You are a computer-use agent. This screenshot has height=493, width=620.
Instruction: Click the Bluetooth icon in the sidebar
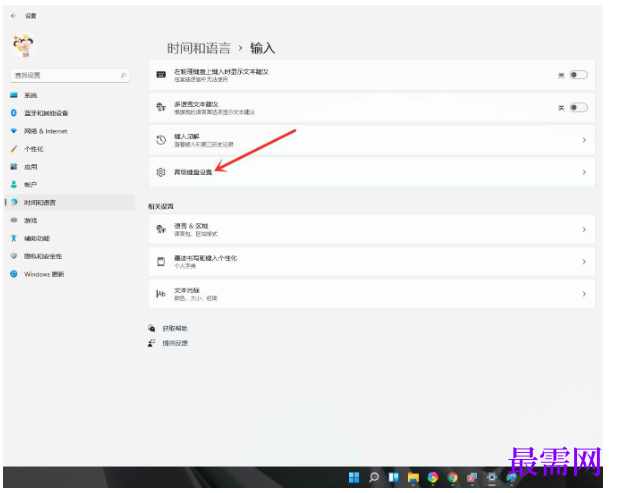pyautogui.click(x=14, y=113)
